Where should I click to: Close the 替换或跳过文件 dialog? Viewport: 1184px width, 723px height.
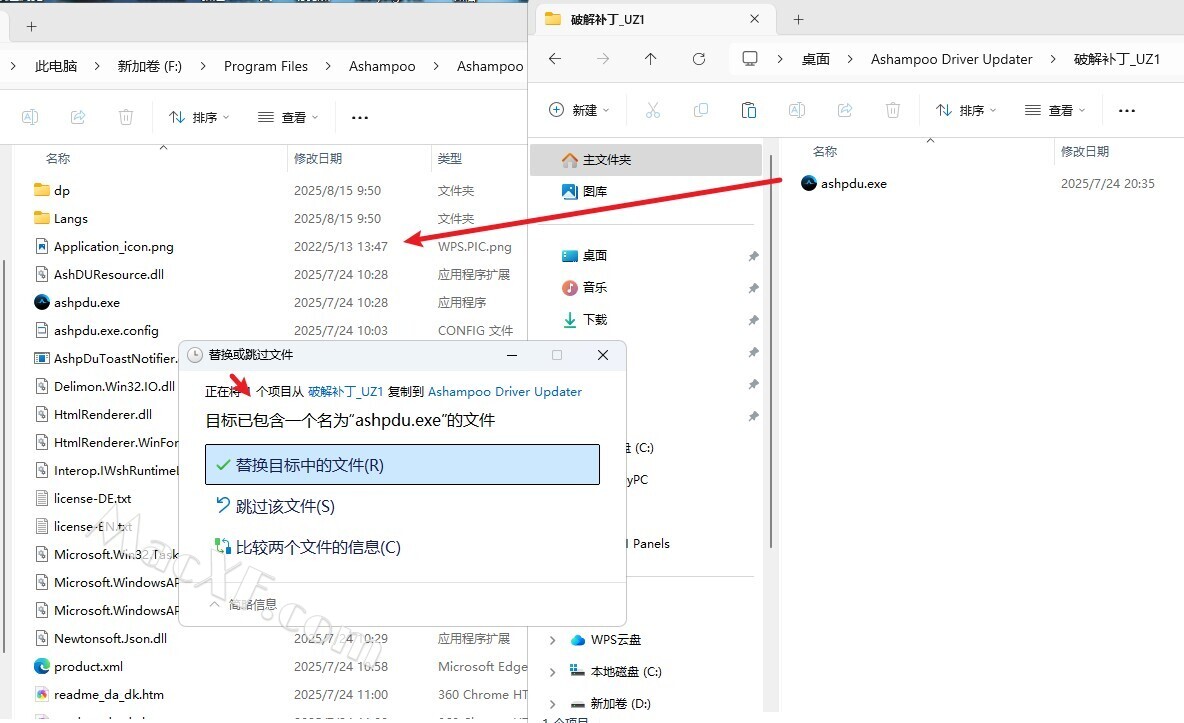tap(603, 355)
